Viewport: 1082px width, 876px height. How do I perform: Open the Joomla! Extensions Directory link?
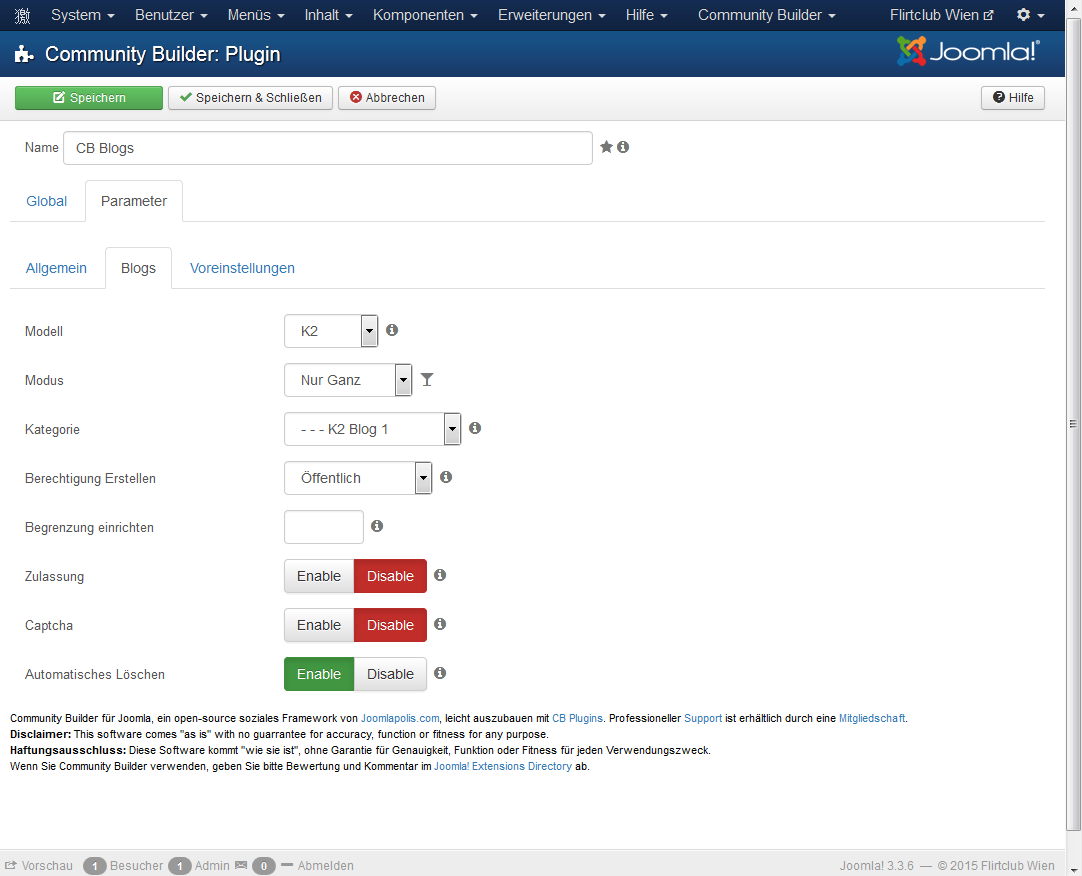(x=503, y=766)
